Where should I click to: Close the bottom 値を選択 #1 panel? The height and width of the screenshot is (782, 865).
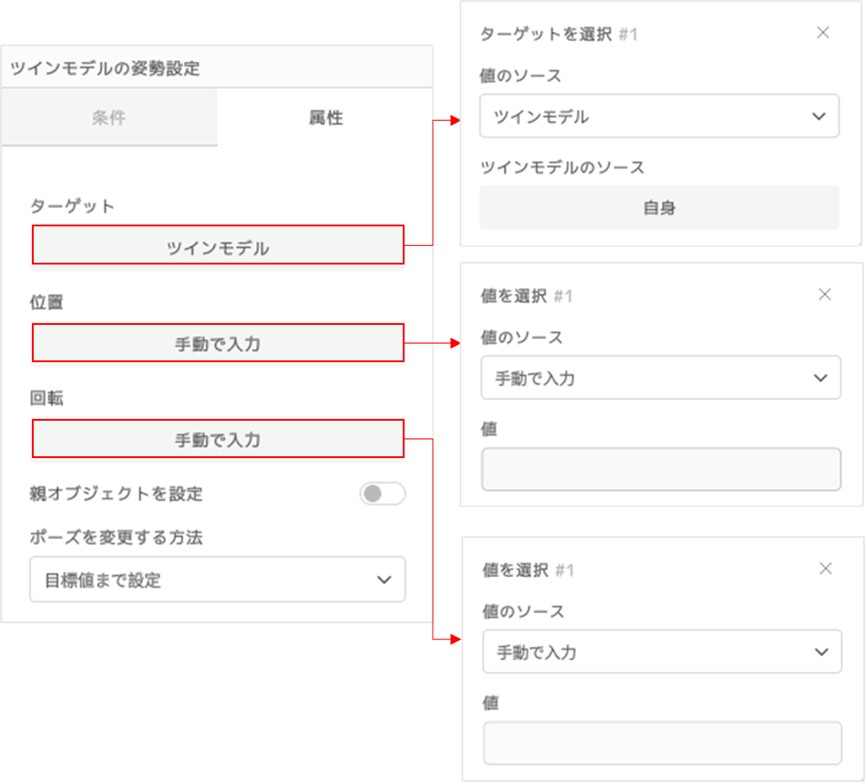click(x=825, y=569)
